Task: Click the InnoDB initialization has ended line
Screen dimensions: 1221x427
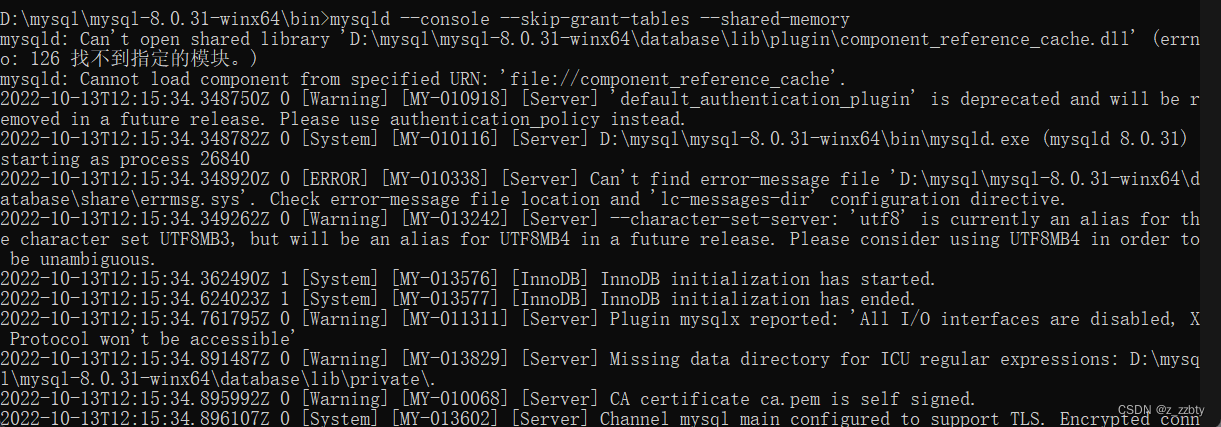Action: [458, 299]
